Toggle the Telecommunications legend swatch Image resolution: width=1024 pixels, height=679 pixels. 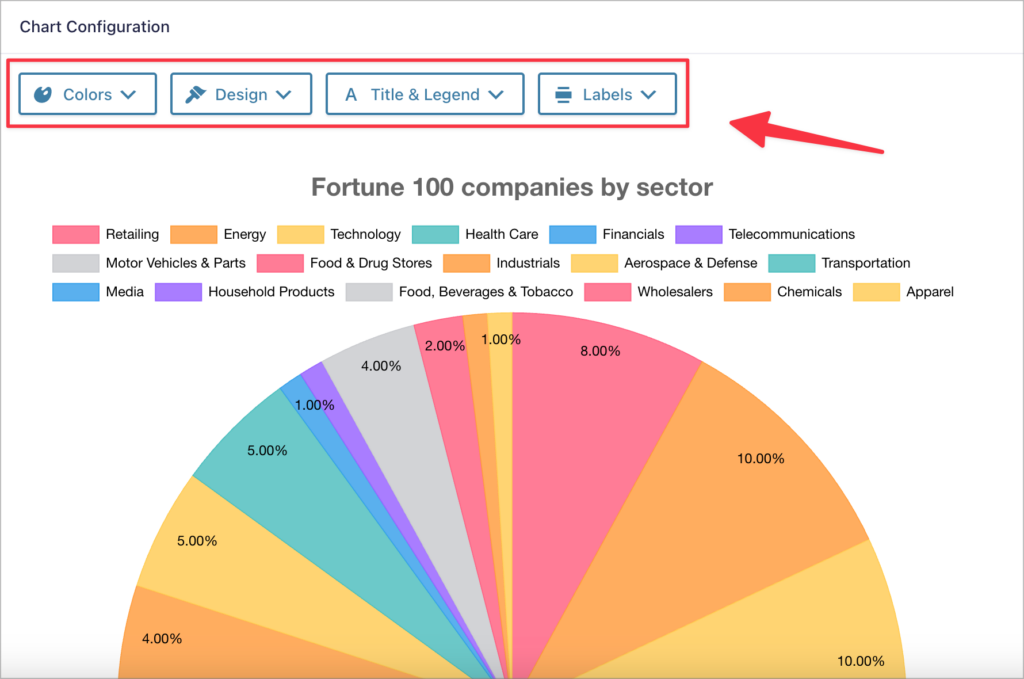pos(699,234)
